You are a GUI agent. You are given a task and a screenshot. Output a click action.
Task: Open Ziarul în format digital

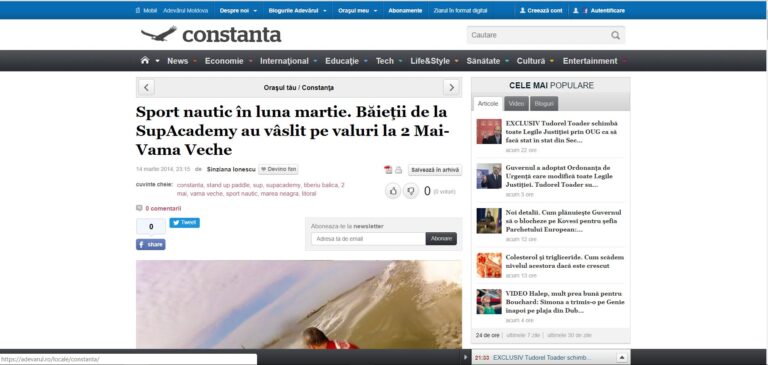tap(460, 10)
